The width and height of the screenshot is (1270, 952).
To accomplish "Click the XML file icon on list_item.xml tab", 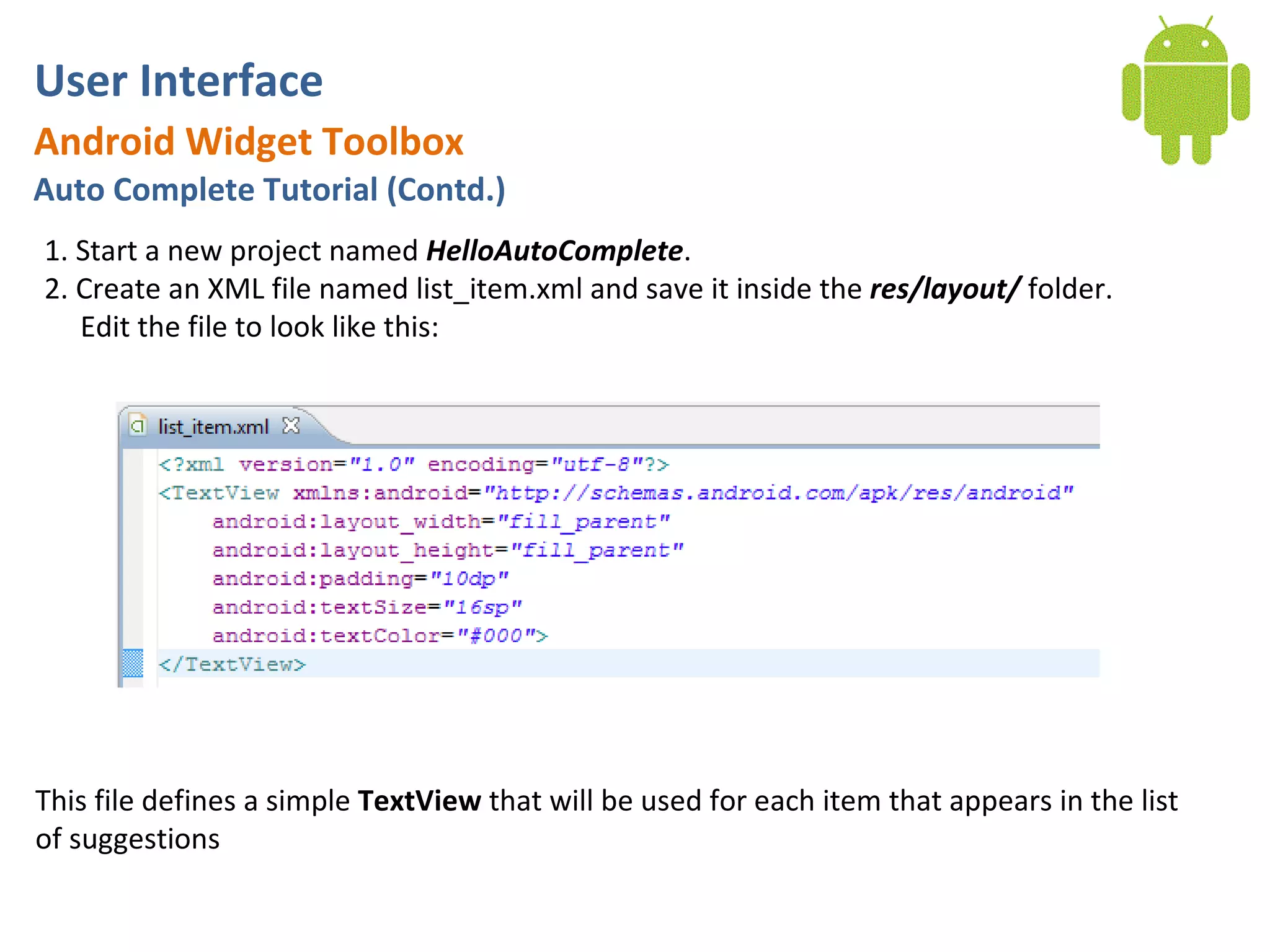I will (x=138, y=426).
